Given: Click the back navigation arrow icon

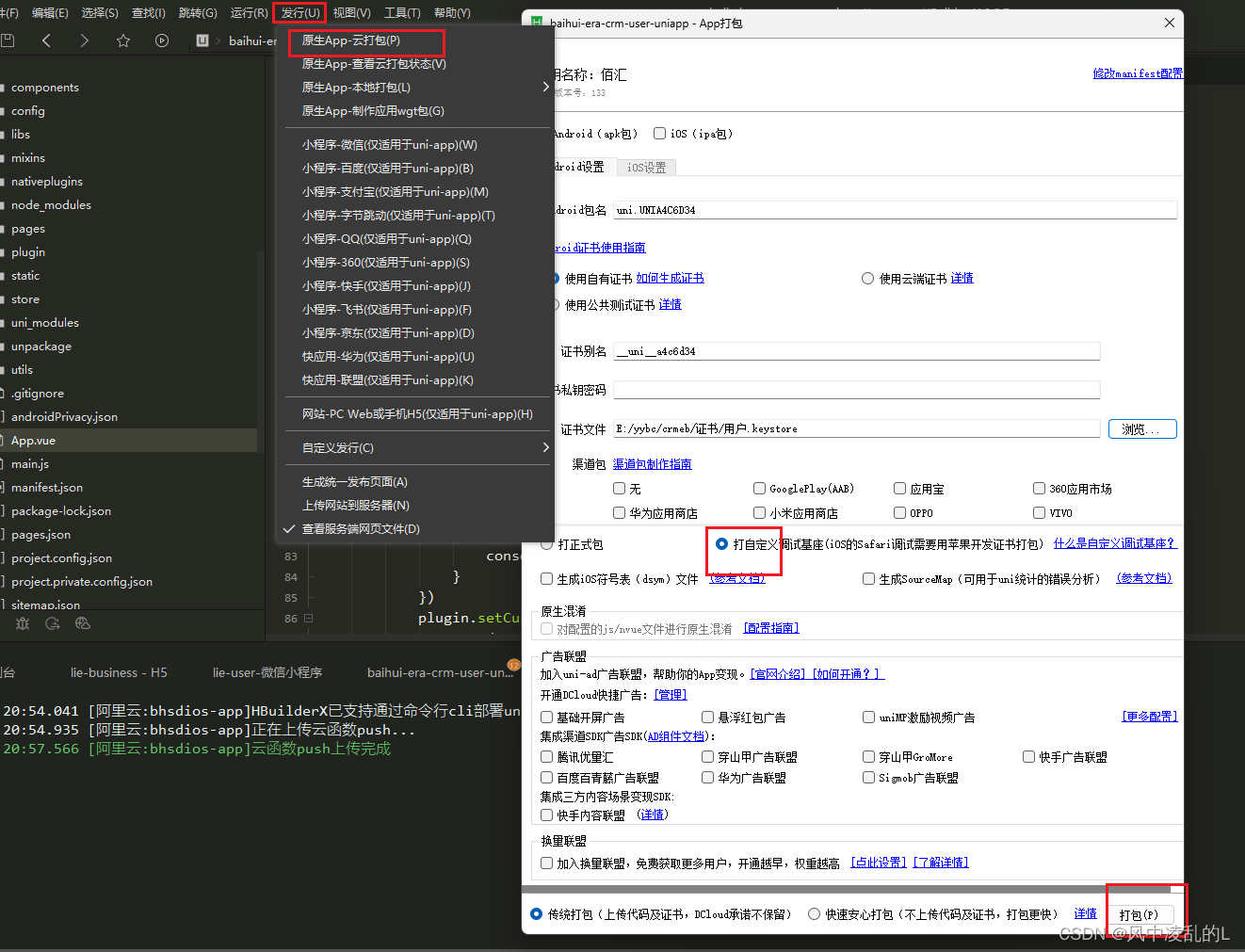Looking at the screenshot, I should pos(45,40).
